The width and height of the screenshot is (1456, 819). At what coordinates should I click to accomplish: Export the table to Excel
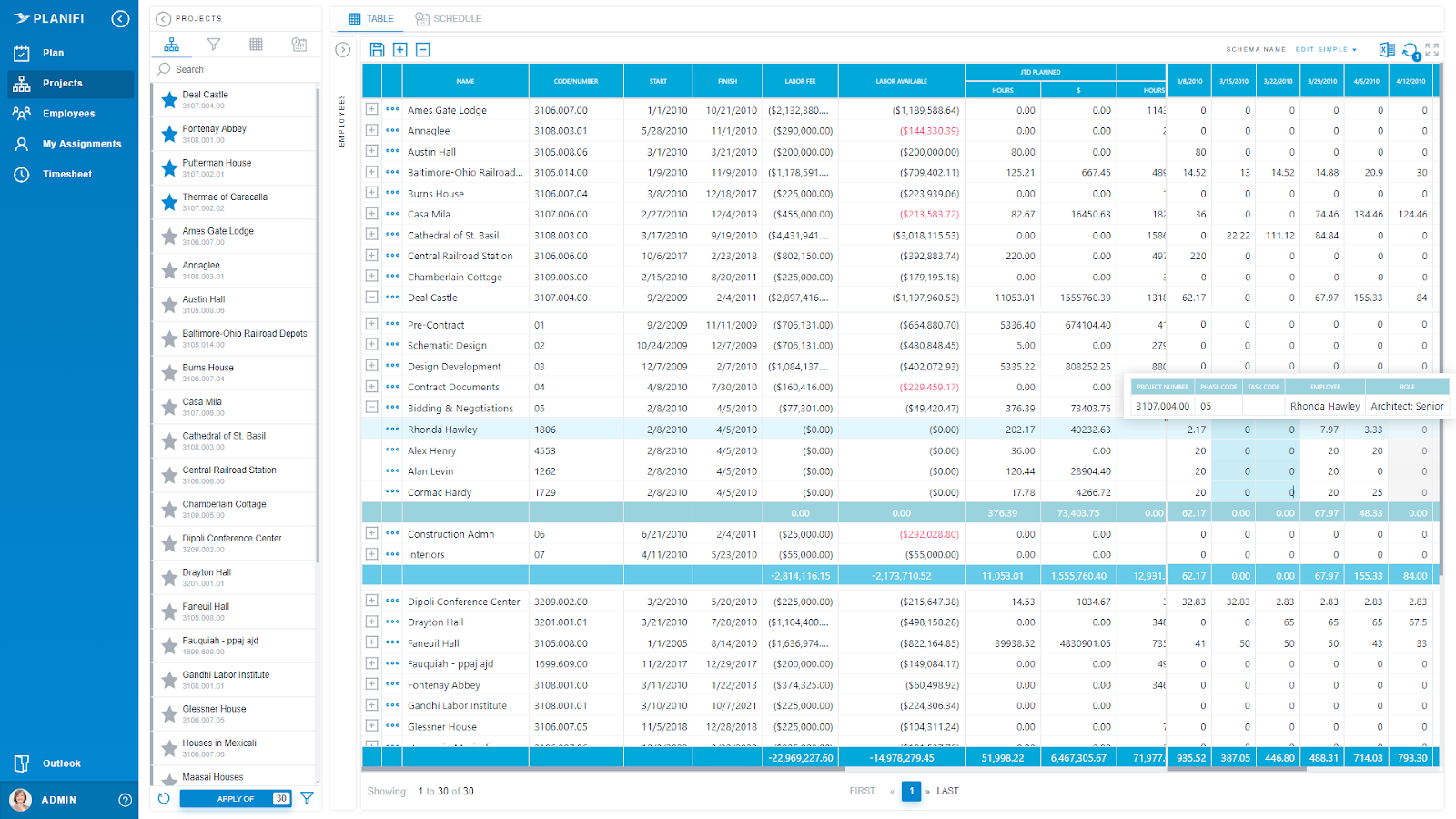point(1386,50)
